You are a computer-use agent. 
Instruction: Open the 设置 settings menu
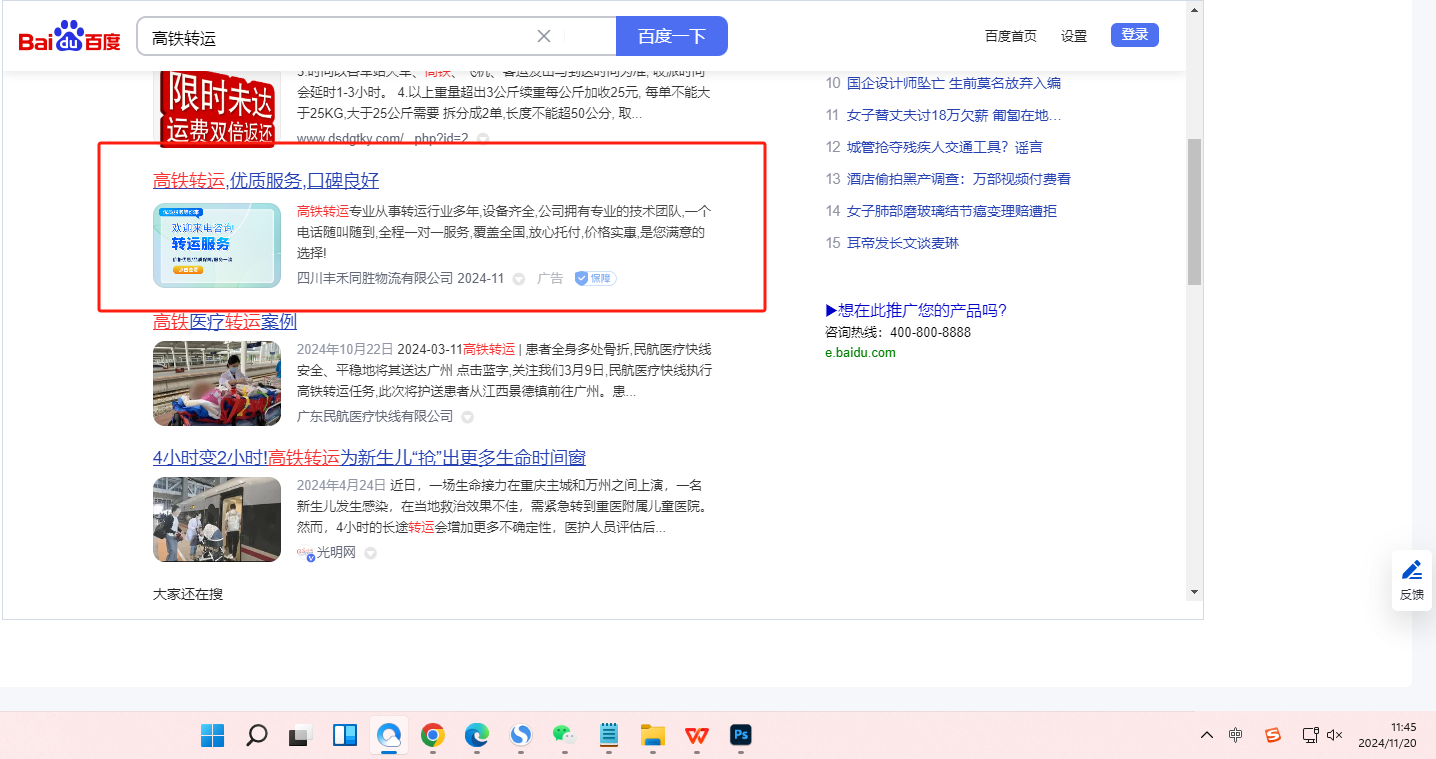coord(1074,36)
